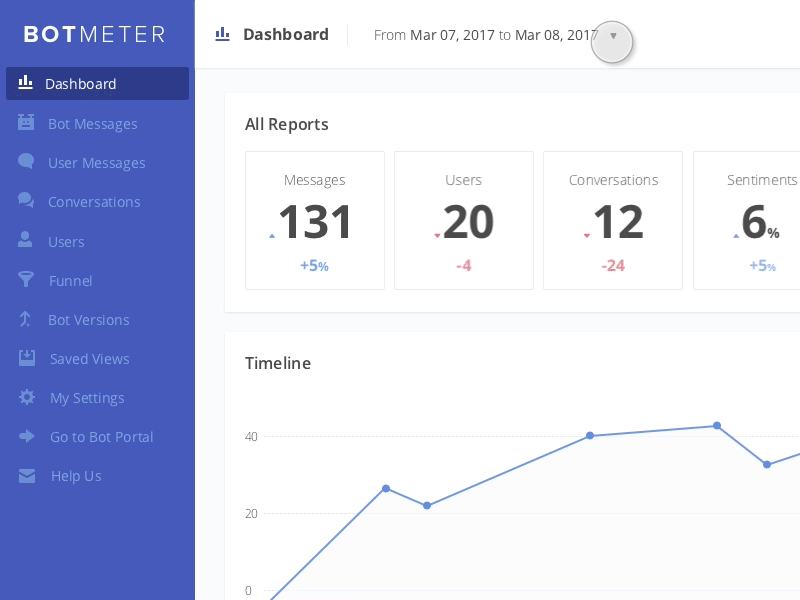Open the All Reports section heading
Image resolution: width=800 pixels, height=600 pixels.
pos(286,124)
